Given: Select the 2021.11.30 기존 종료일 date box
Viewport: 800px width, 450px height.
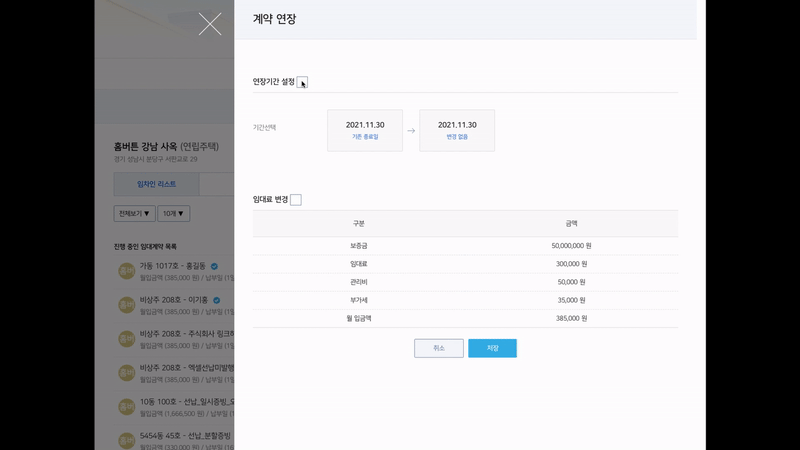Looking at the screenshot, I should tap(365, 130).
